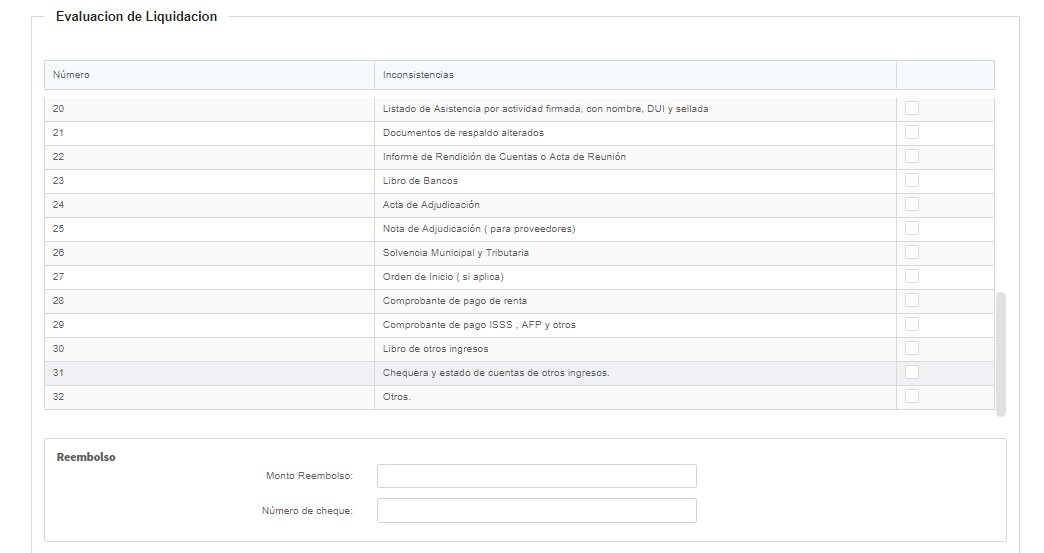The image size is (1044, 553).
Task: Check Nota de Adjudicación para proveedores
Action: click(912, 228)
